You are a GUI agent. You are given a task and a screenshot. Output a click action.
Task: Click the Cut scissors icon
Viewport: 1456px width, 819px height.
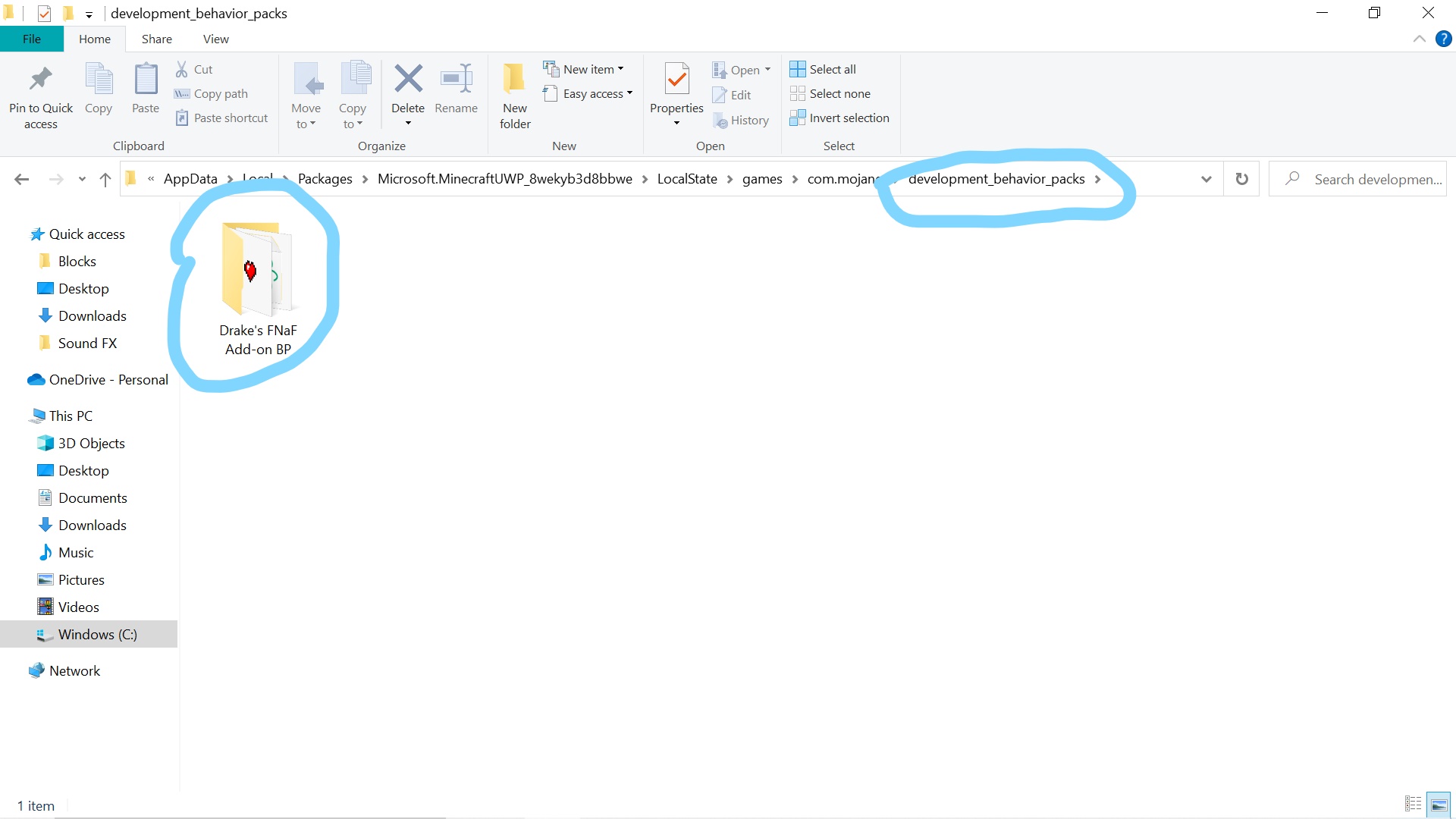click(x=182, y=69)
